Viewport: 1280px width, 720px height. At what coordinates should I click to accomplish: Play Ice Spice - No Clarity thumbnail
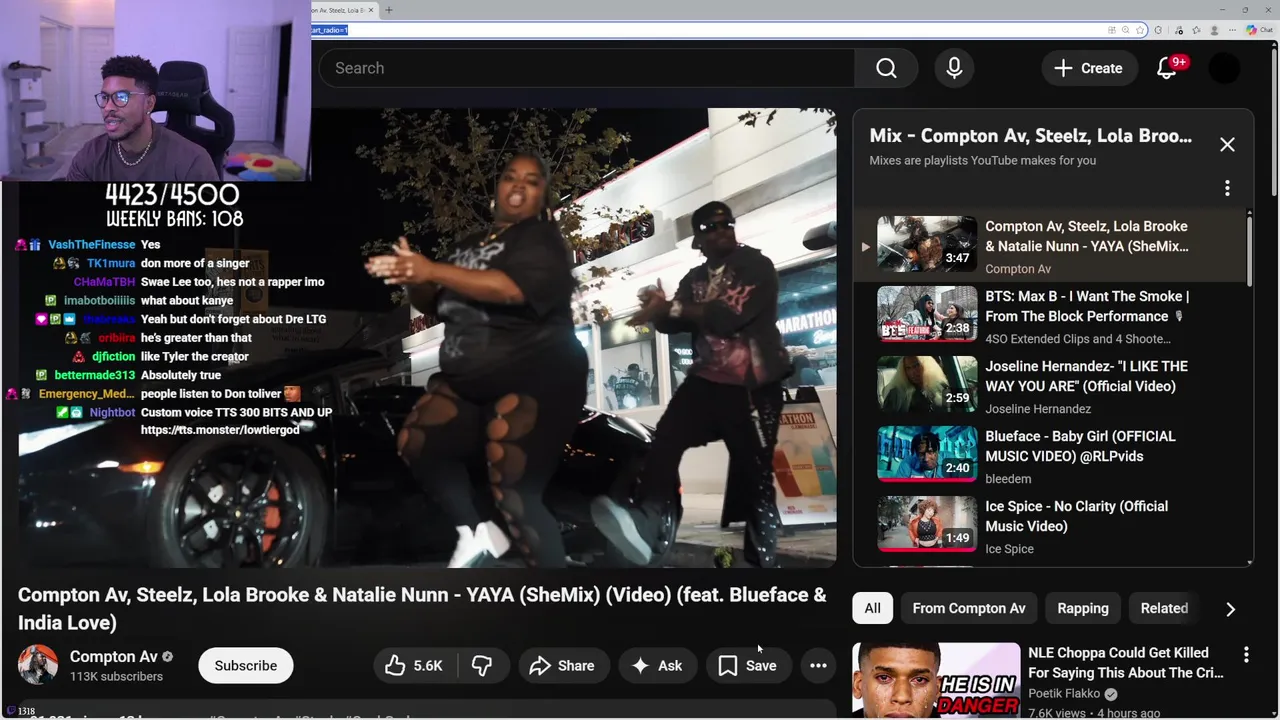pos(927,524)
